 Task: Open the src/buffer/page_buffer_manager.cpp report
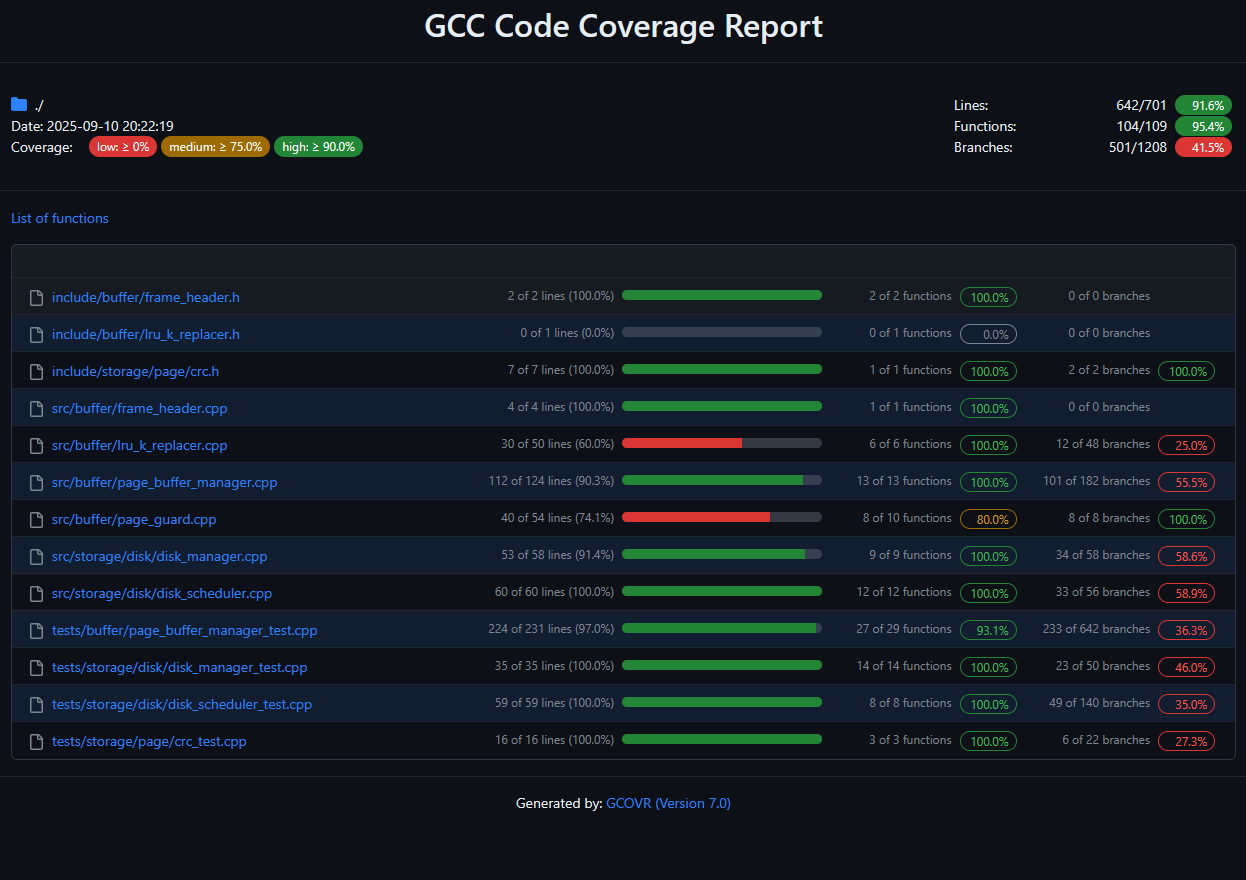(x=164, y=482)
